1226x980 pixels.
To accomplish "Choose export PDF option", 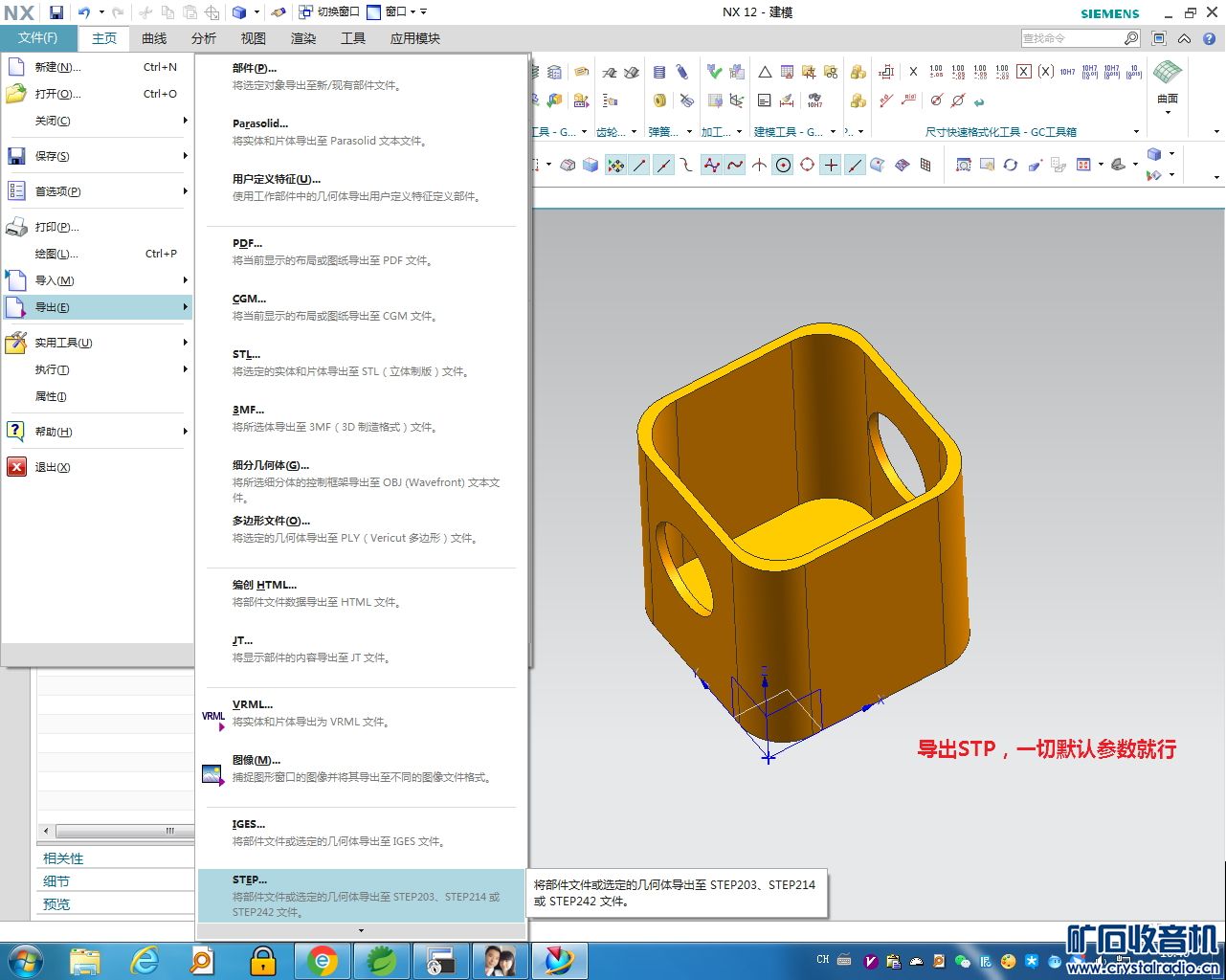I will pos(361,252).
